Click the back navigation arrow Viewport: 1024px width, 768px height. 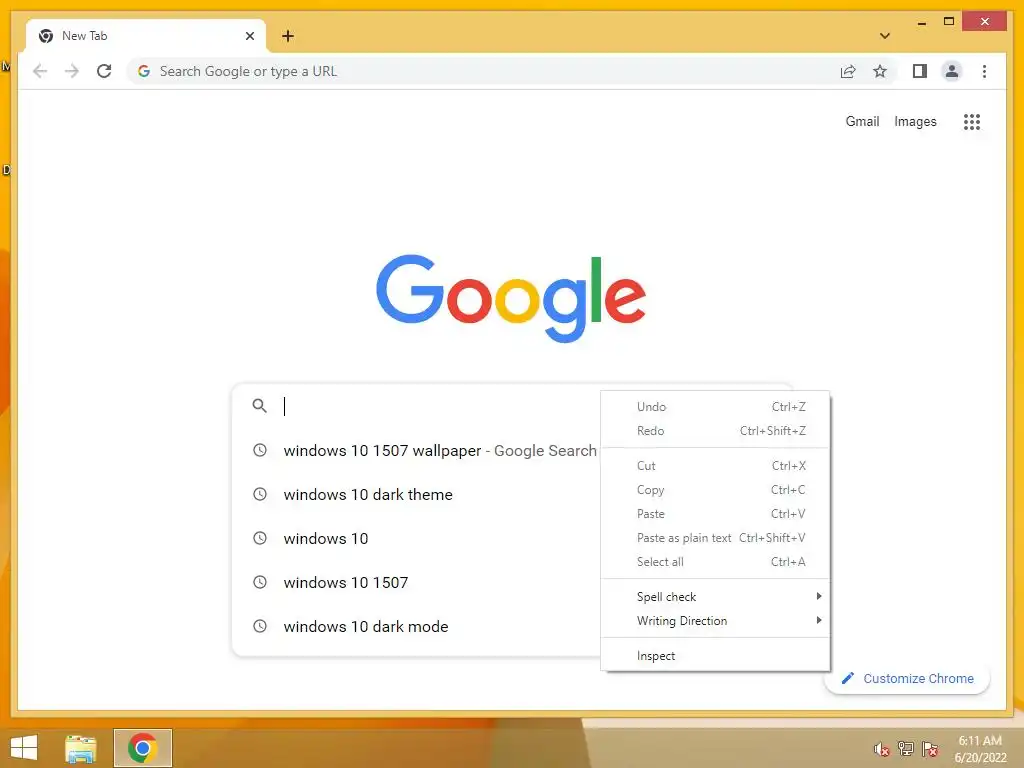(40, 71)
